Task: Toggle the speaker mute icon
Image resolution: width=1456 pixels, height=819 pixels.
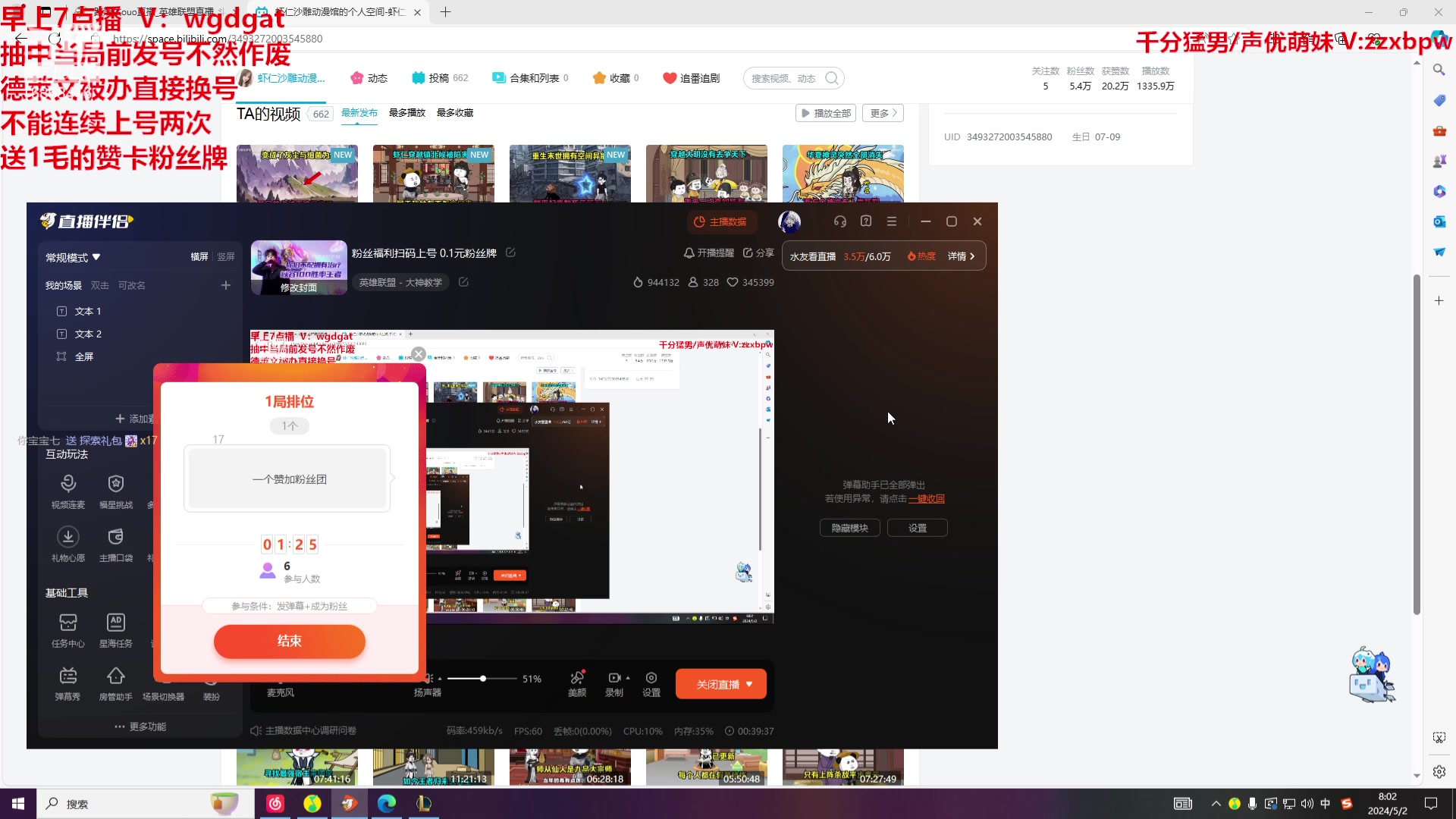Action: pos(428,679)
